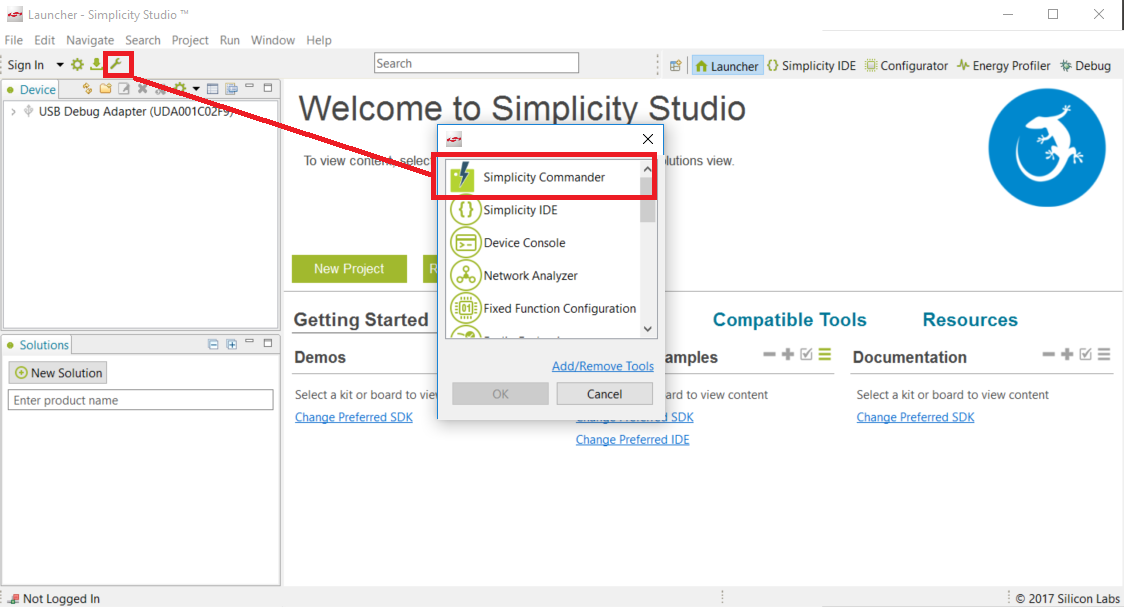Toggle list view icon in Documentation panel
Screen dimensions: 1124x607
tap(1103, 355)
